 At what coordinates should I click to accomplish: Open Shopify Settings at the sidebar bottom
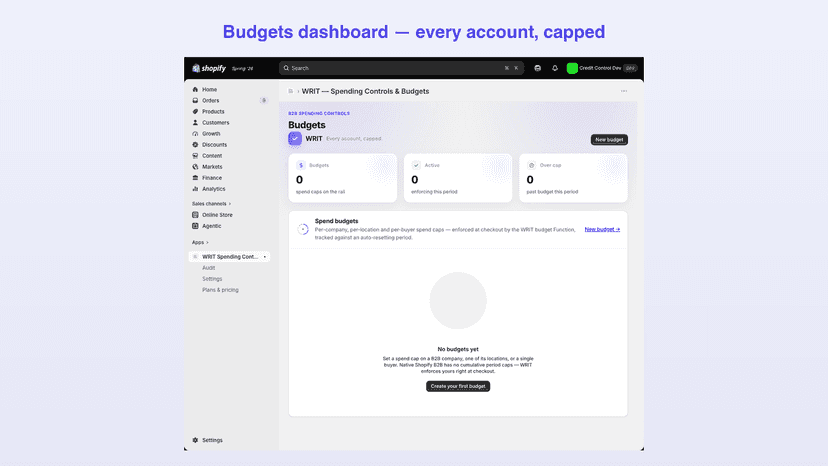click(212, 440)
